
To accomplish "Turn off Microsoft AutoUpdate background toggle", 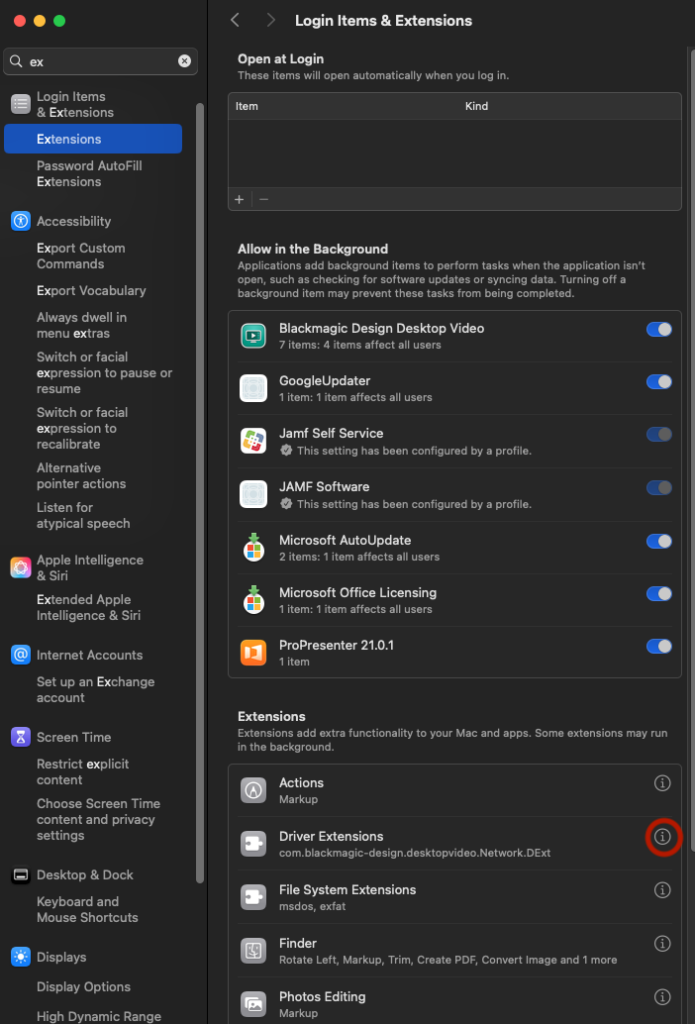I will pos(659,541).
